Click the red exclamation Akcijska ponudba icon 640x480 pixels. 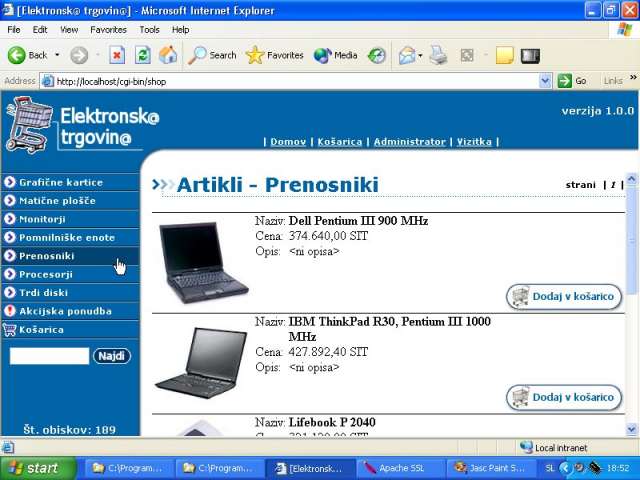pos(9,311)
